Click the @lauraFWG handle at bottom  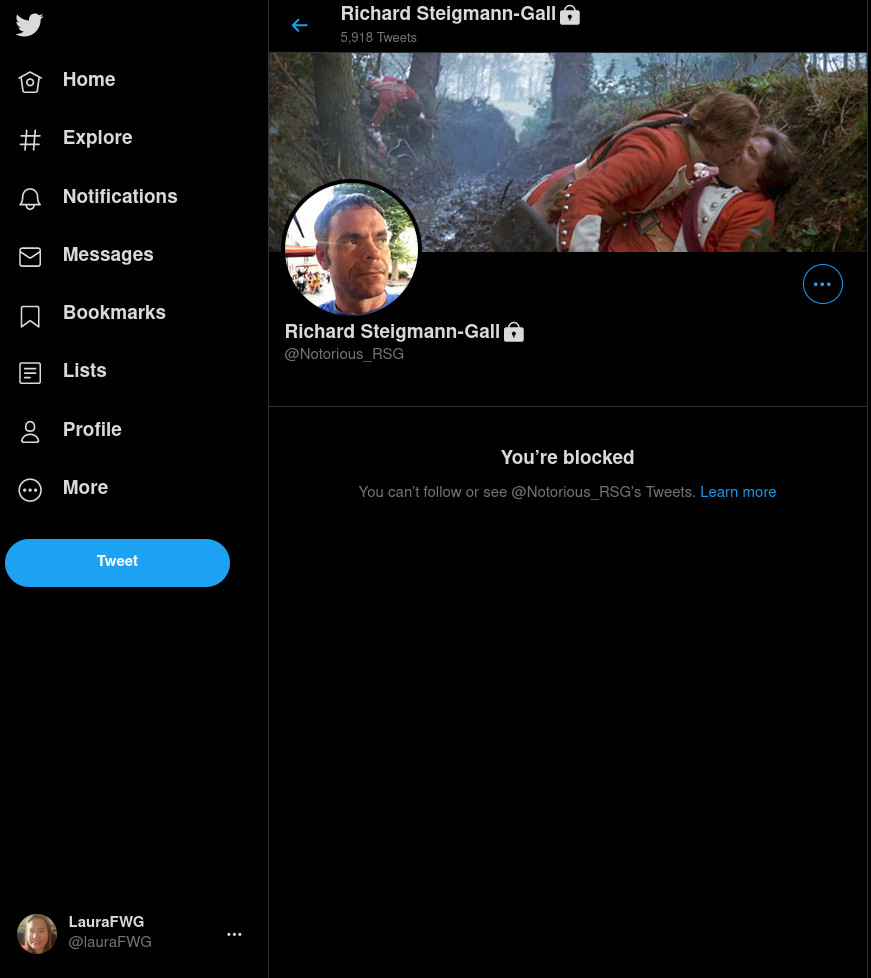tap(110, 941)
